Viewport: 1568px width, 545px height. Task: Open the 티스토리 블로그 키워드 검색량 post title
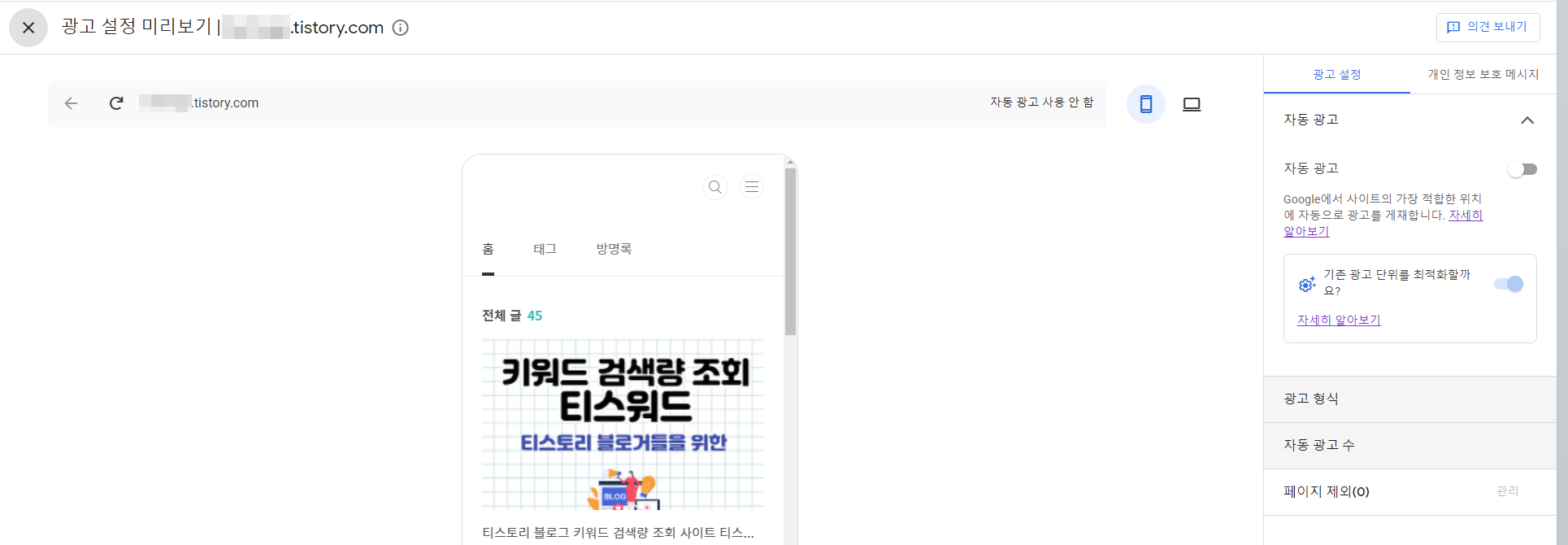pyautogui.click(x=618, y=533)
